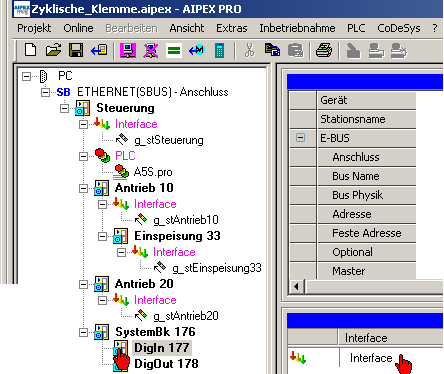
Task: Click the Save floppy disk icon
Action: [76, 50]
